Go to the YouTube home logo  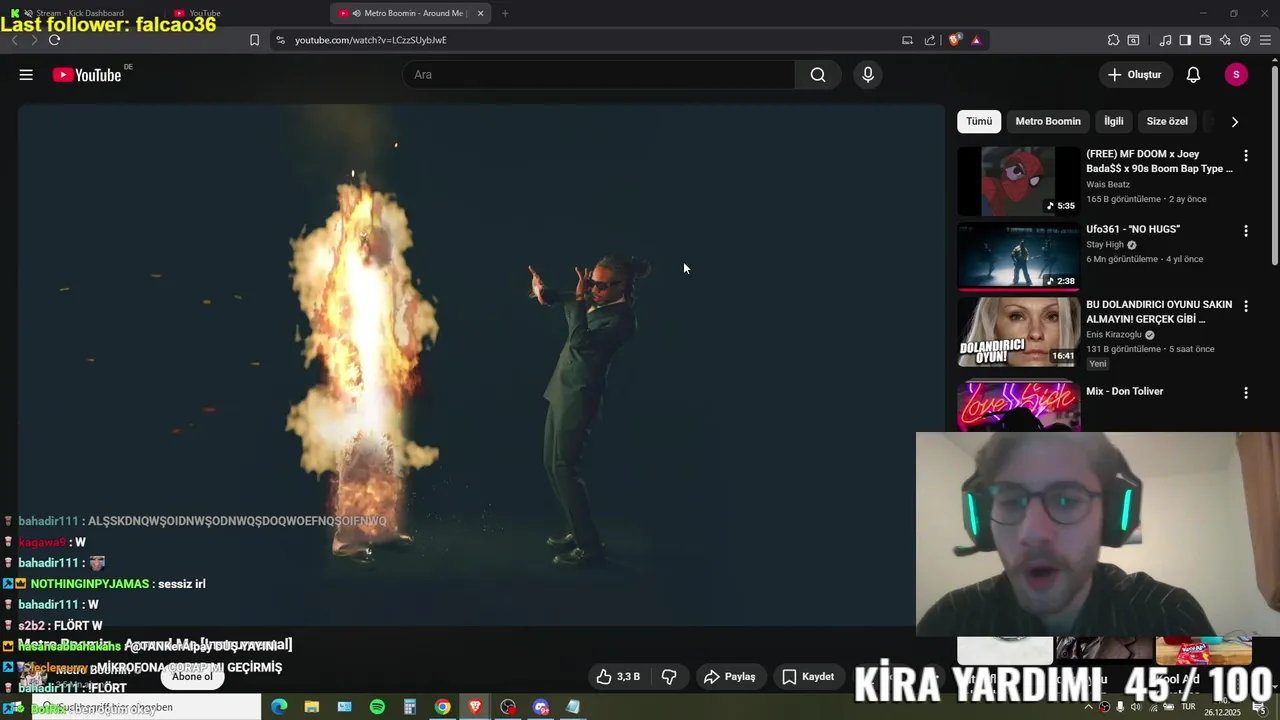point(88,75)
